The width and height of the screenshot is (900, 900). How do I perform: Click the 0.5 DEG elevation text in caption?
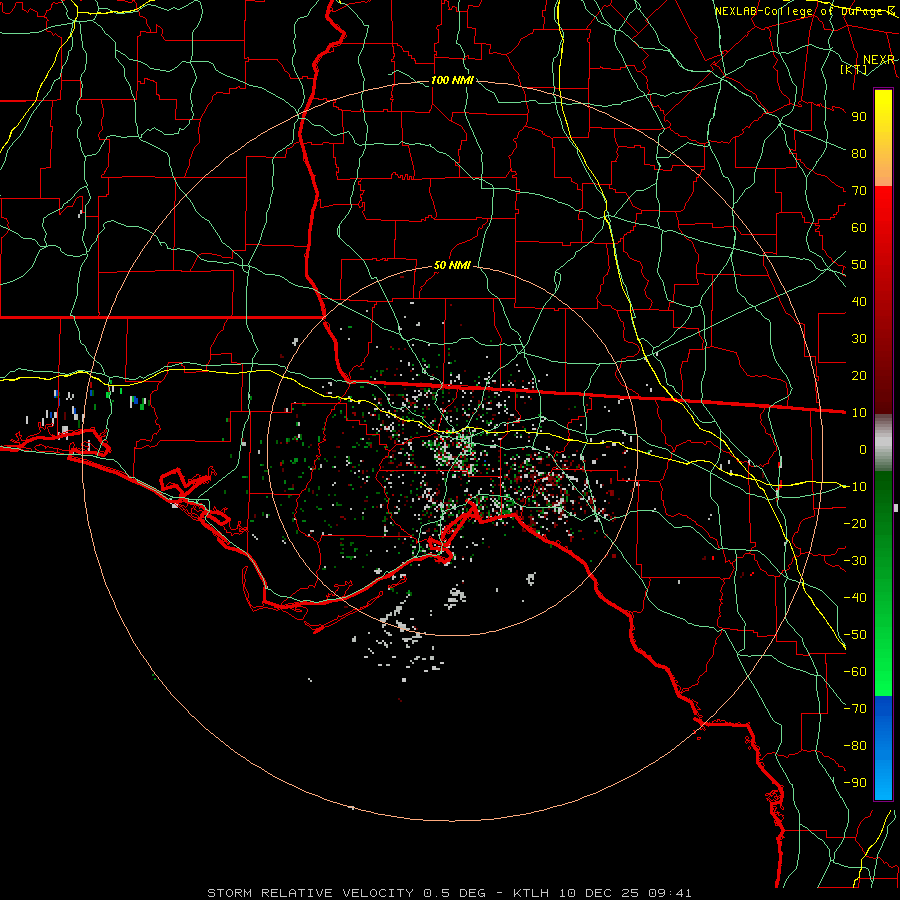click(x=455, y=893)
